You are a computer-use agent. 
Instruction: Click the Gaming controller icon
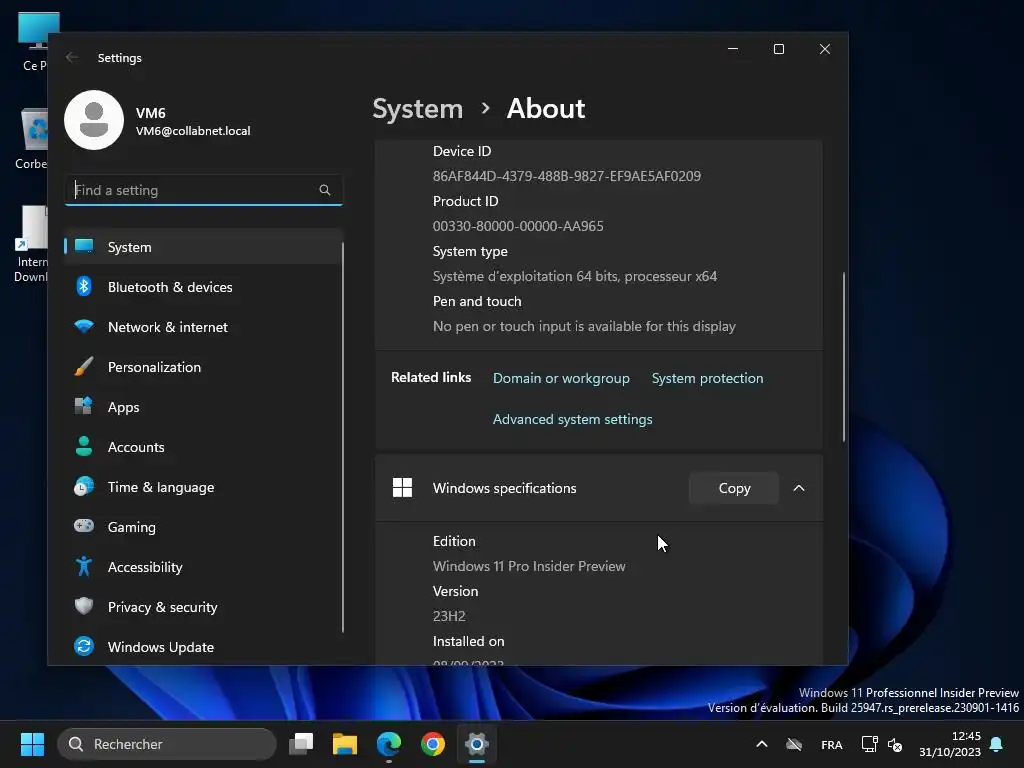(x=84, y=526)
